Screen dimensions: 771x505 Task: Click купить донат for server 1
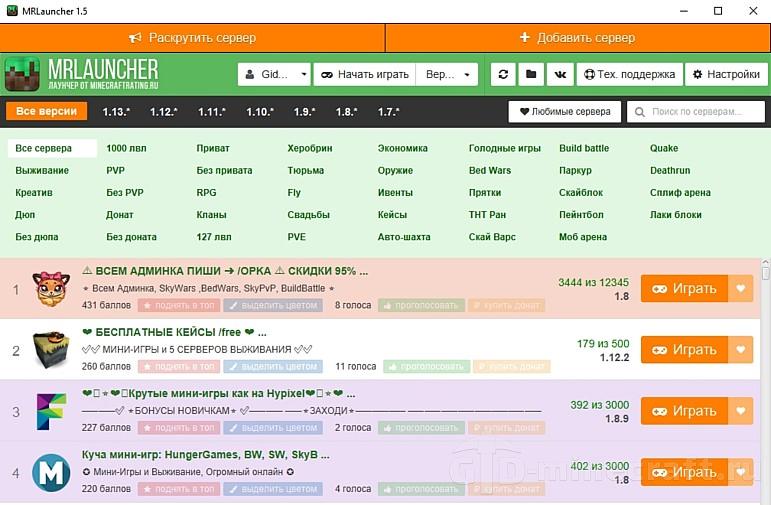(506, 305)
